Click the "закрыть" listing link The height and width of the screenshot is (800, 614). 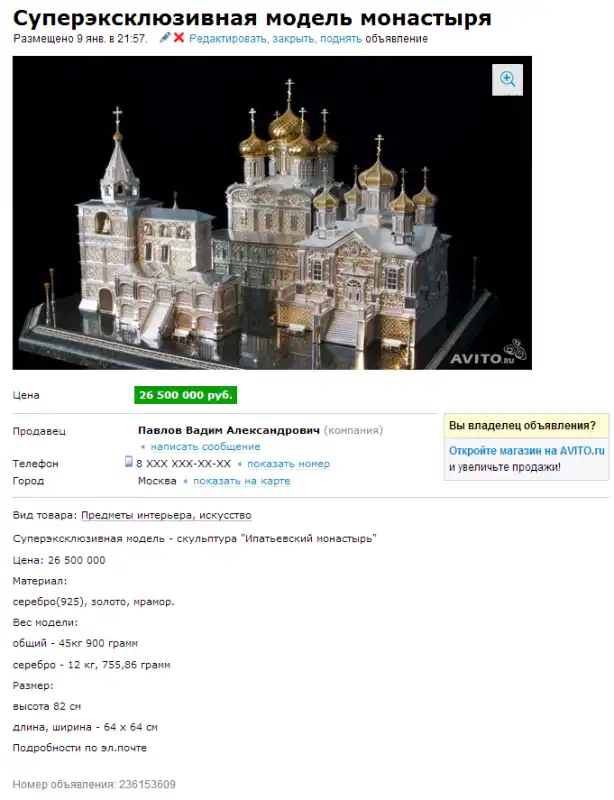tap(293, 39)
